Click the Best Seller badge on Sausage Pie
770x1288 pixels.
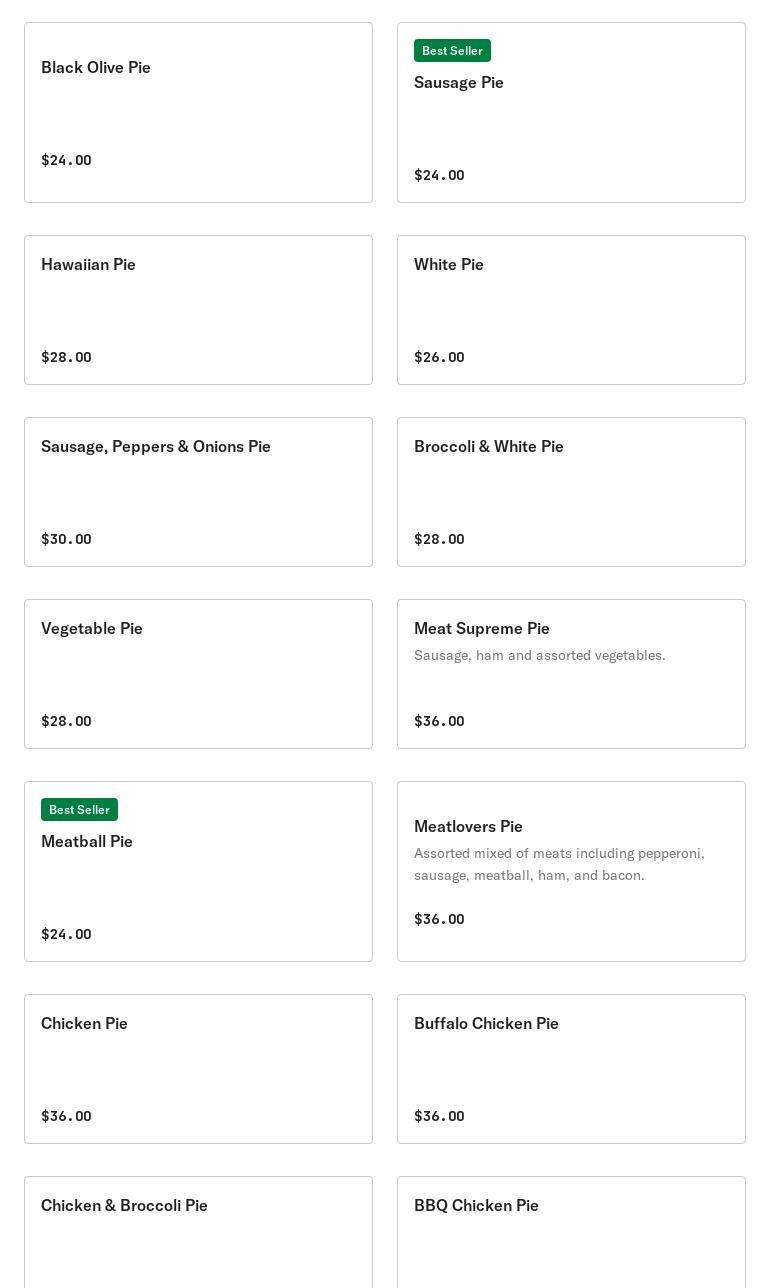click(x=452, y=50)
